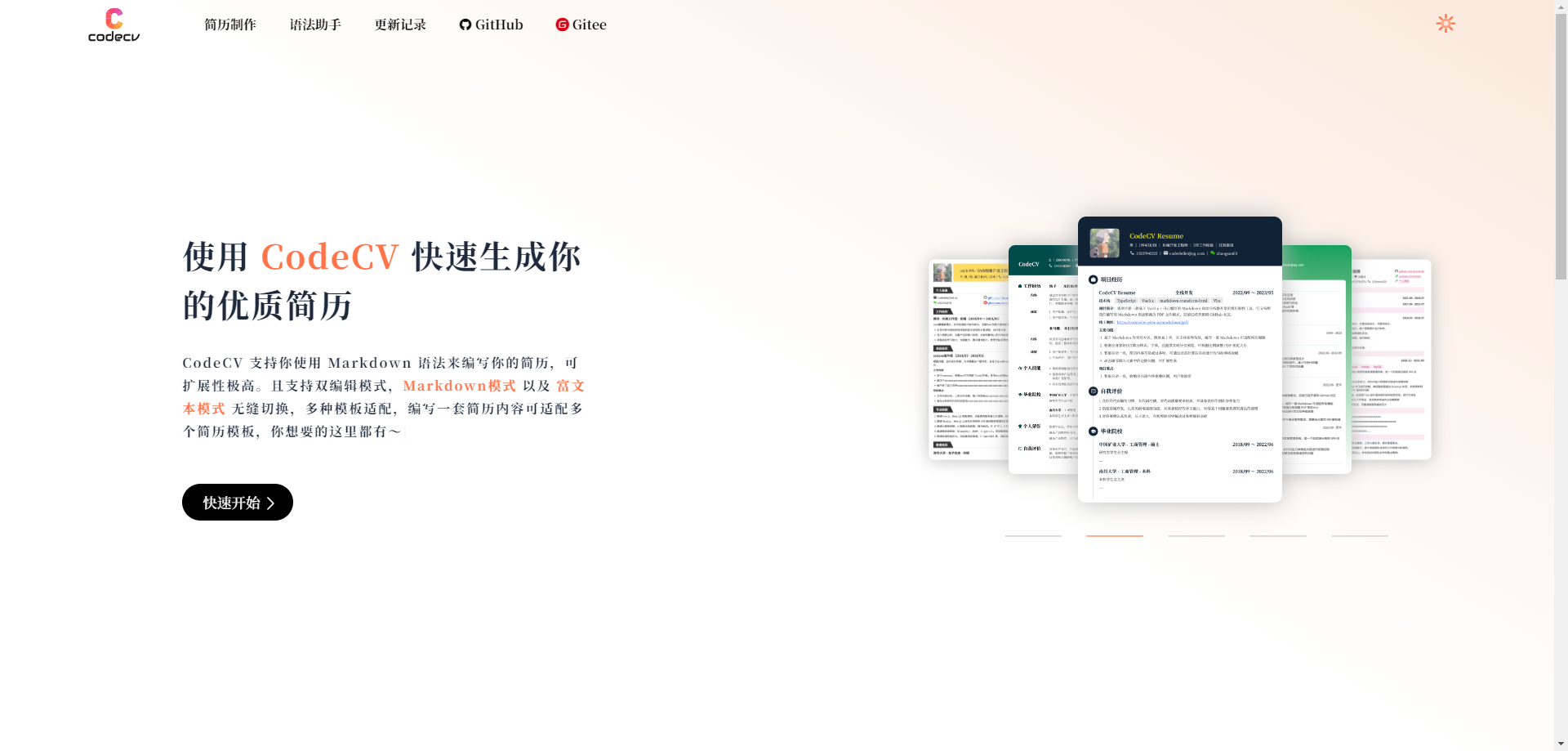Click the CodeCV logo

click(114, 25)
